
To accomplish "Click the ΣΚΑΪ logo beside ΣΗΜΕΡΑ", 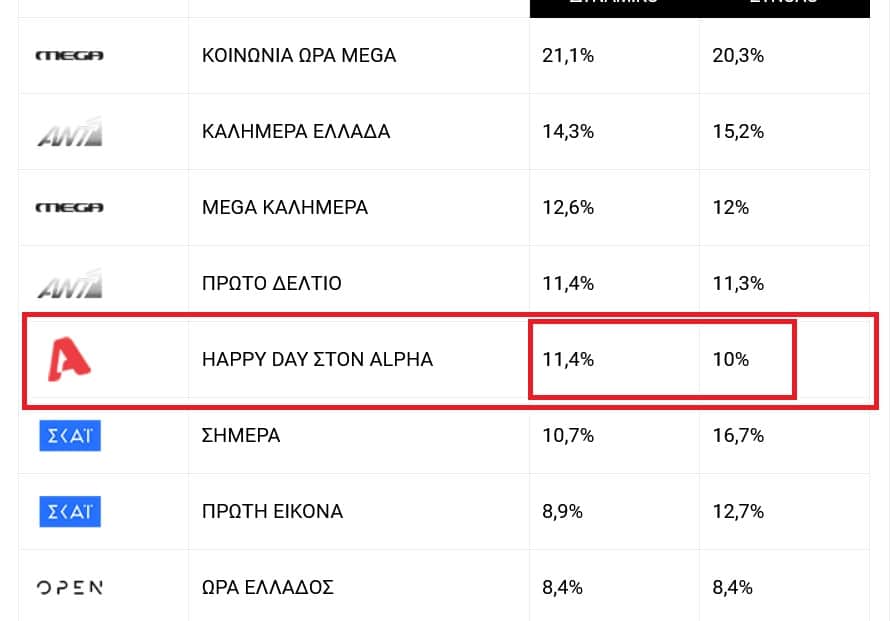I will tap(70, 435).
